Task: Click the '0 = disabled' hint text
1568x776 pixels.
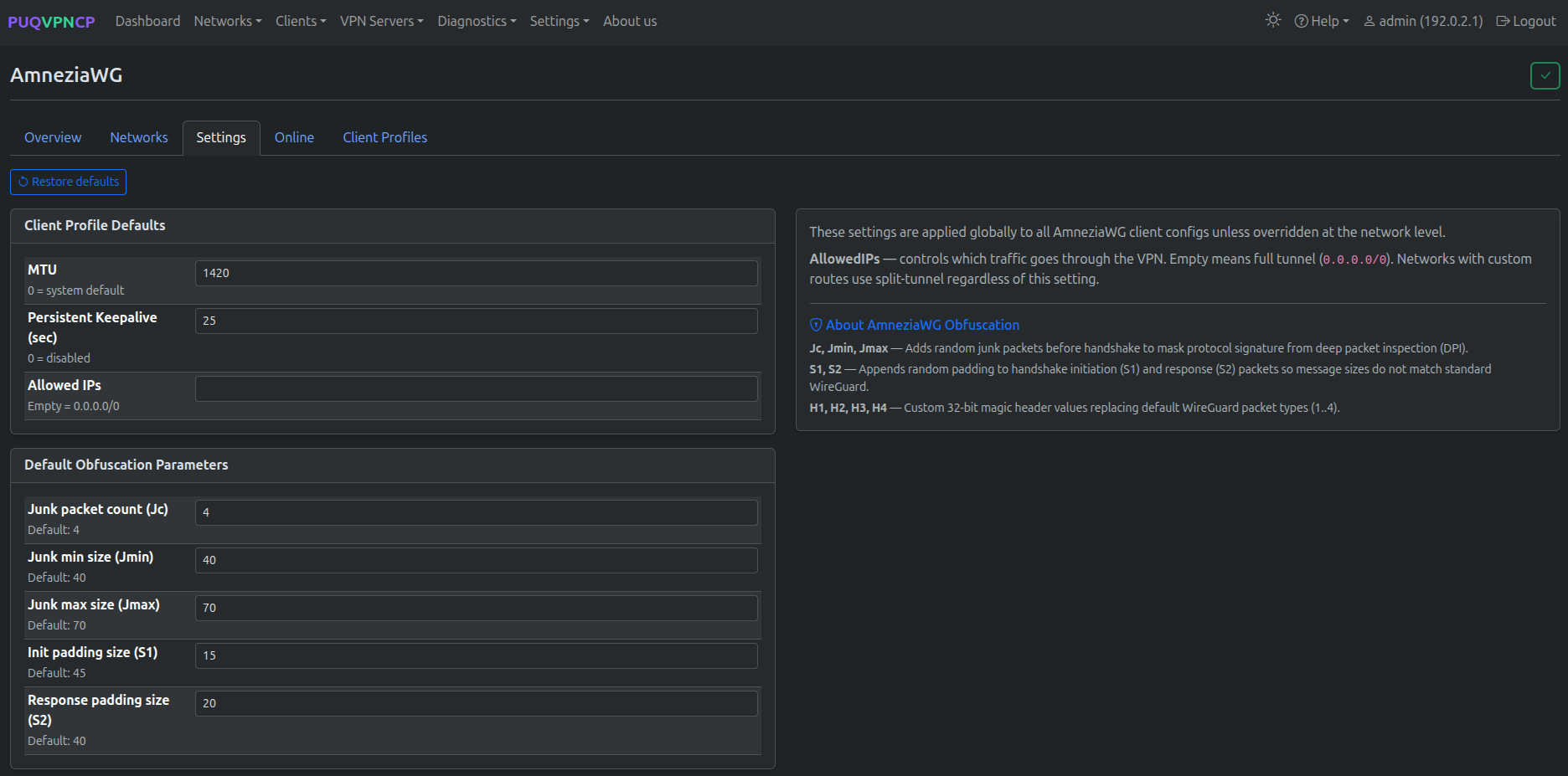Action: (x=59, y=358)
